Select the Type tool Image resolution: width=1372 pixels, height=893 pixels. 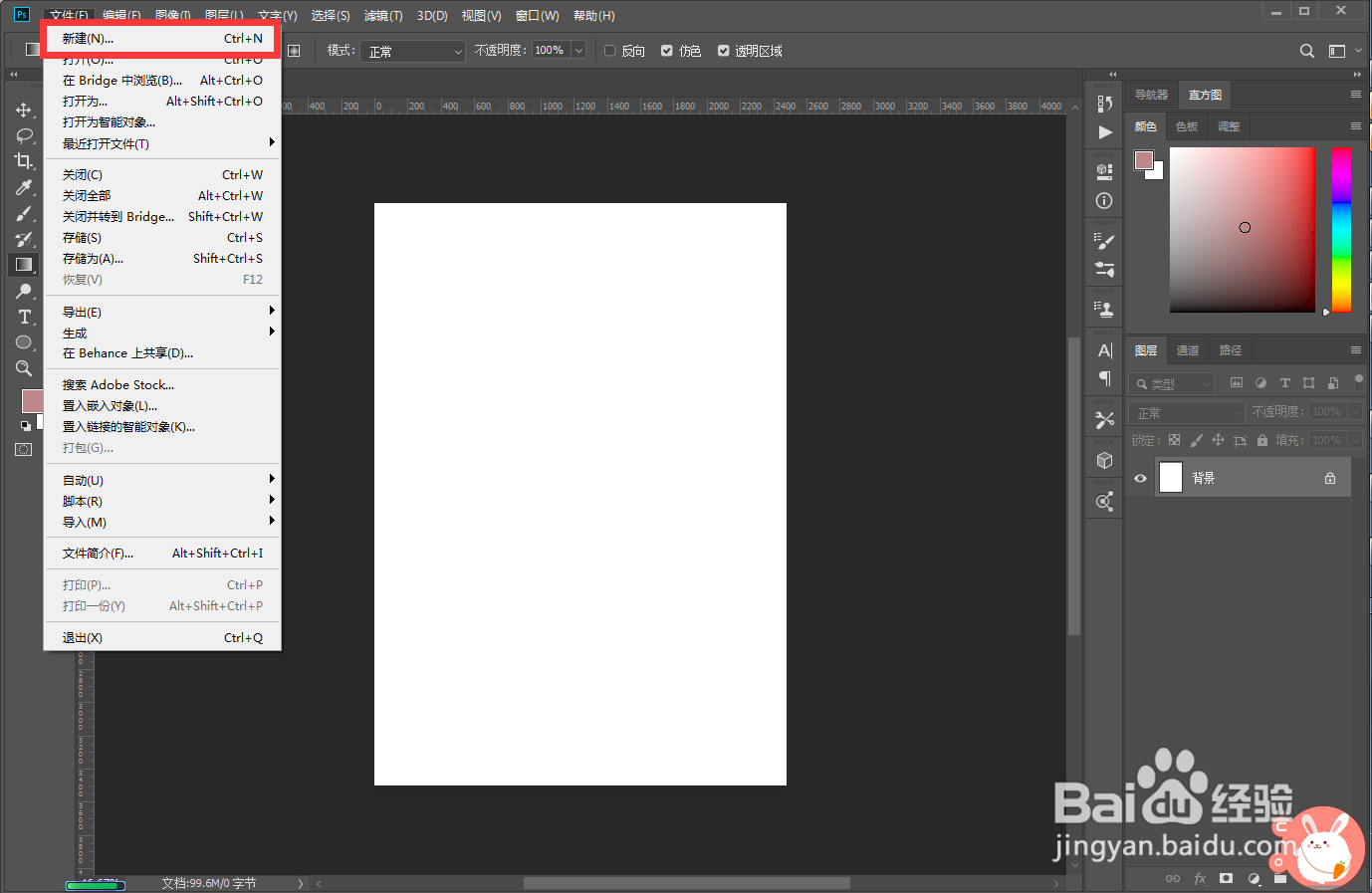click(x=24, y=317)
